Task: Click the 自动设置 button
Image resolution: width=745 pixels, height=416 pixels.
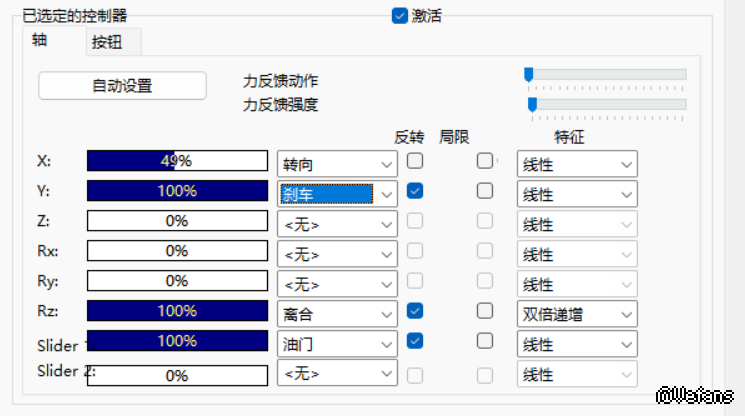Action: tap(122, 86)
